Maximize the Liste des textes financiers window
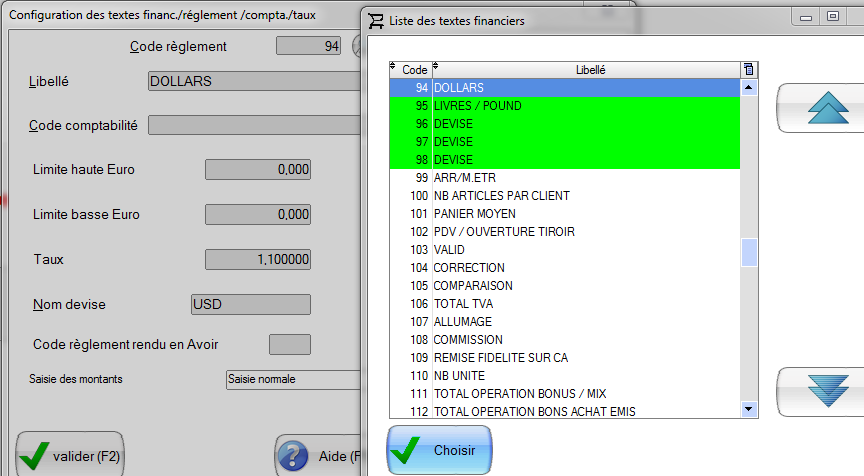 [x=831, y=17]
